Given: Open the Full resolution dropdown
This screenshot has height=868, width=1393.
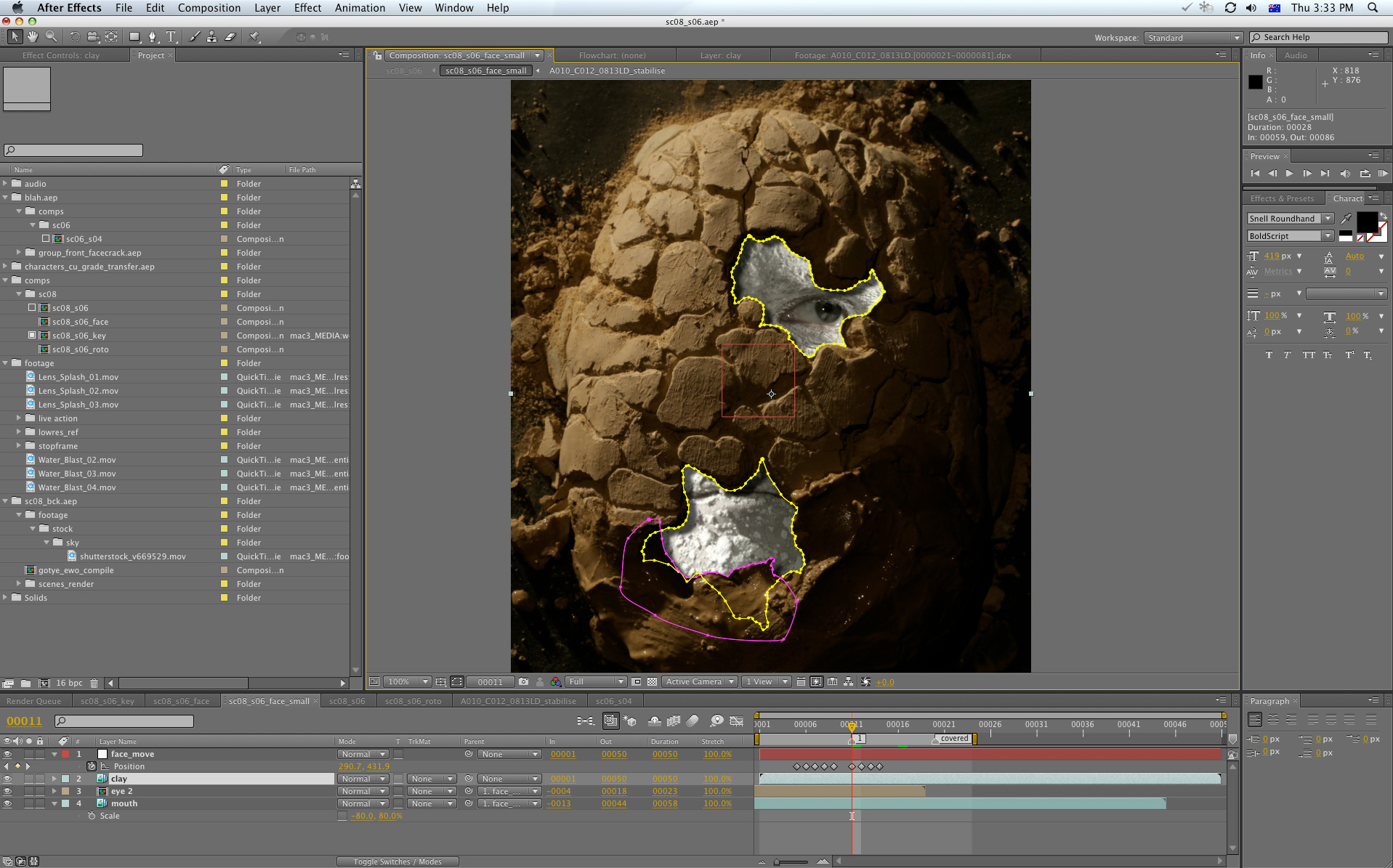Looking at the screenshot, I should [596, 681].
